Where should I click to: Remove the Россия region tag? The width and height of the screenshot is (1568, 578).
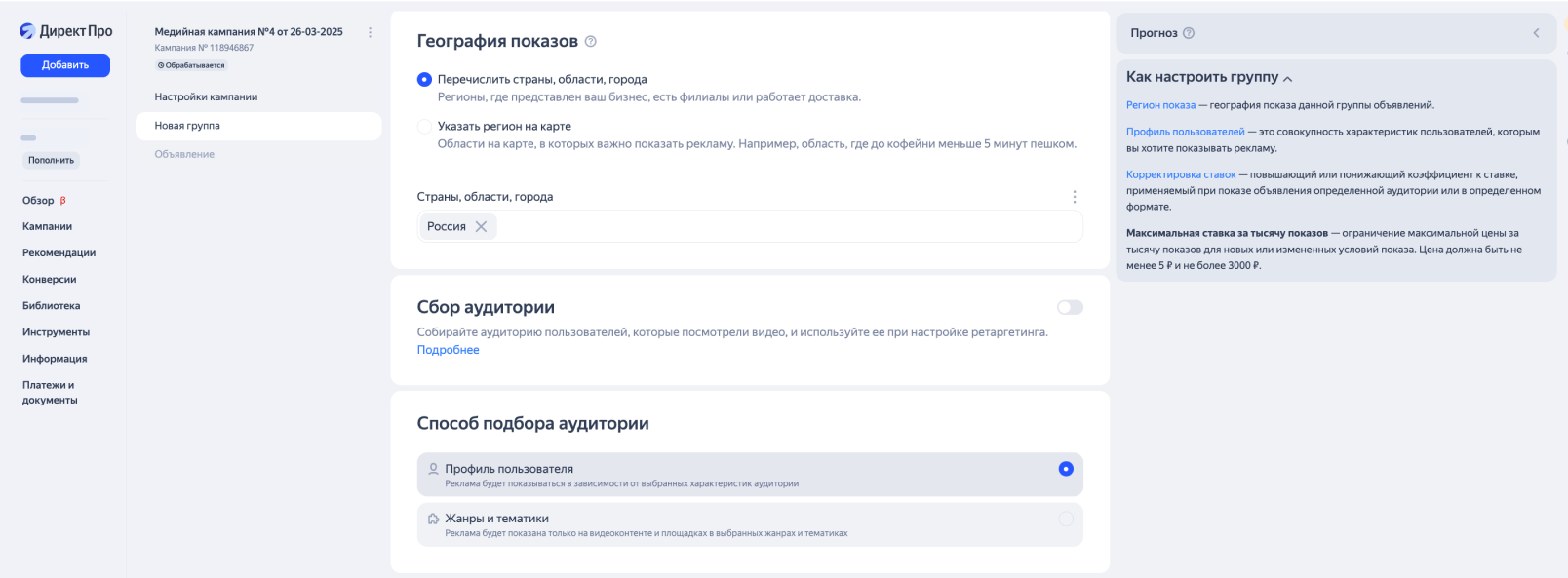481,226
